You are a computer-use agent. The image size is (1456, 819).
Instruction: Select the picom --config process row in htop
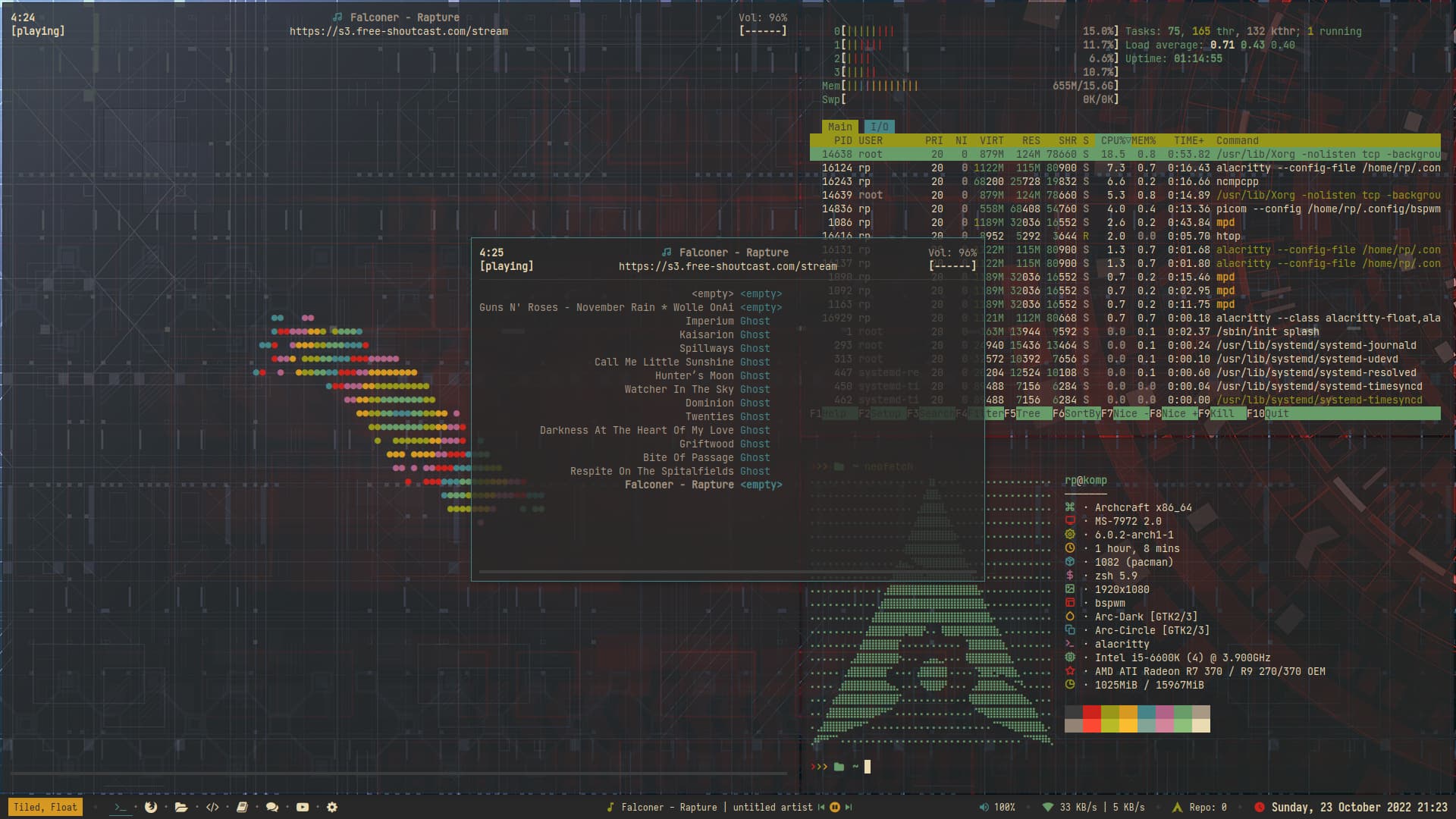pos(1125,209)
